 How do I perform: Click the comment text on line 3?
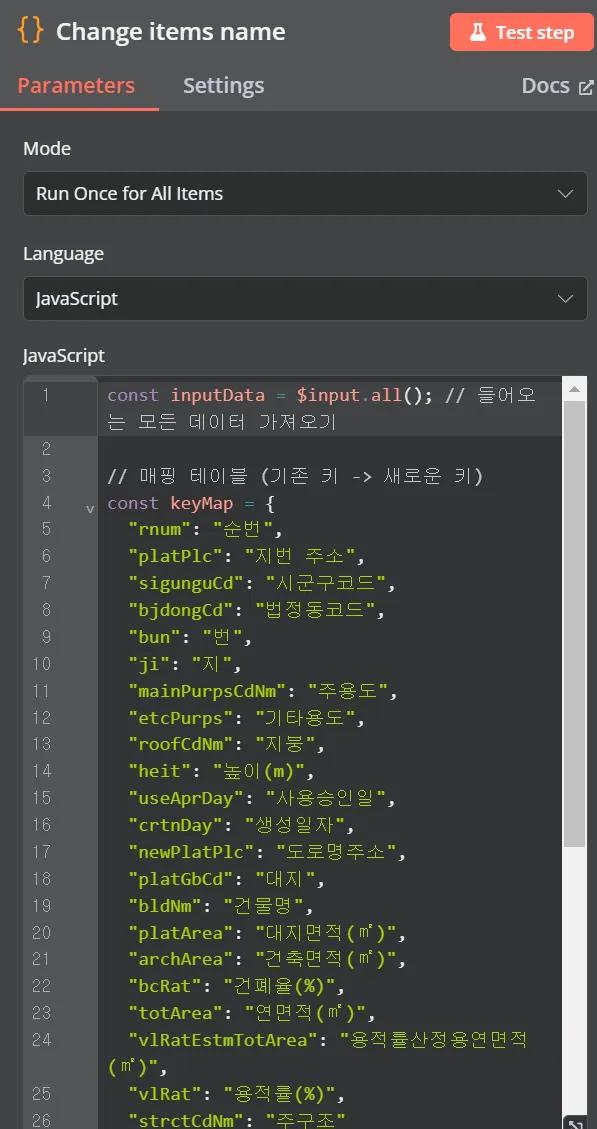pyautogui.click(x=295, y=477)
